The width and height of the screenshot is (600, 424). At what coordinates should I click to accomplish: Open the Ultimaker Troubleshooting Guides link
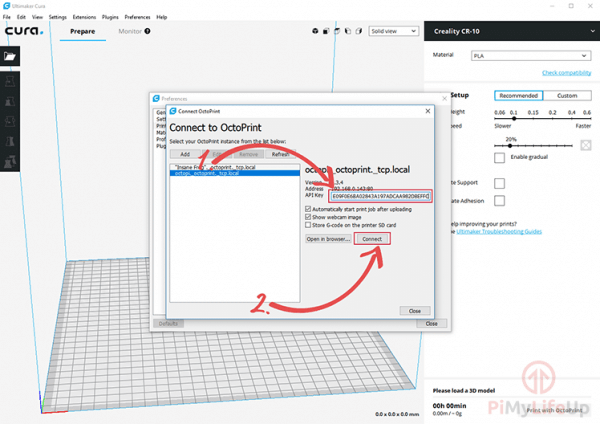(x=499, y=232)
